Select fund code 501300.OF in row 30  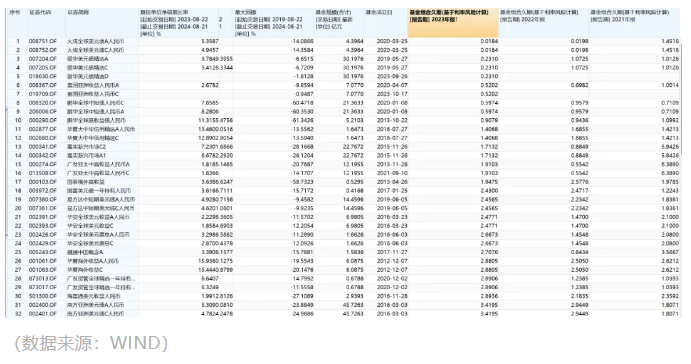pyautogui.click(x=43, y=296)
